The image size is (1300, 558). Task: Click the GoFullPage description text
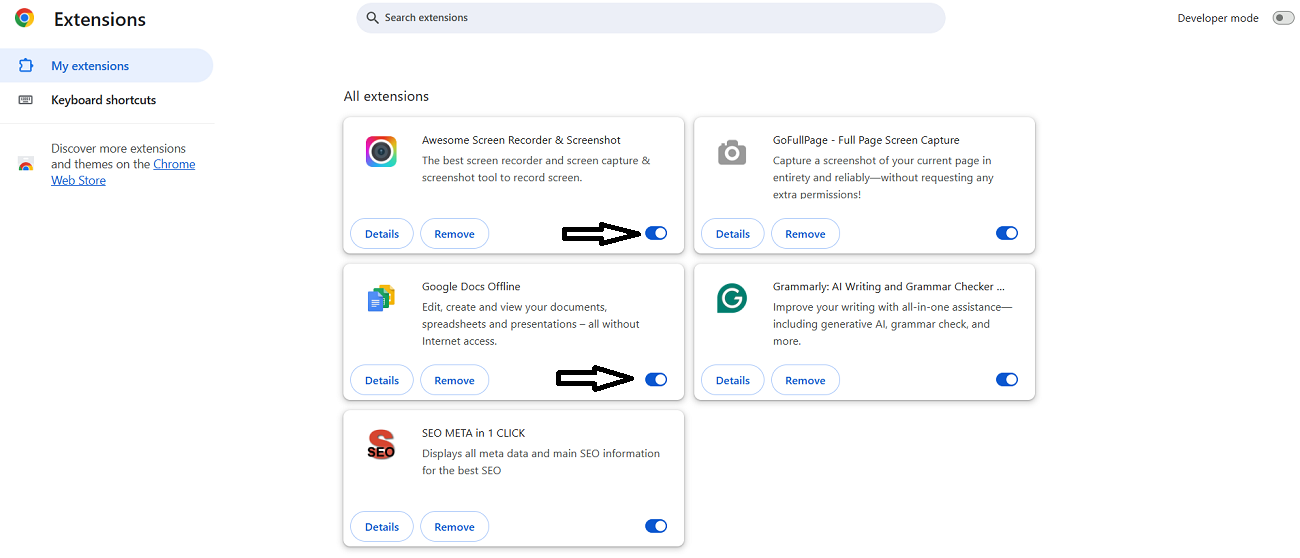[x=883, y=177]
